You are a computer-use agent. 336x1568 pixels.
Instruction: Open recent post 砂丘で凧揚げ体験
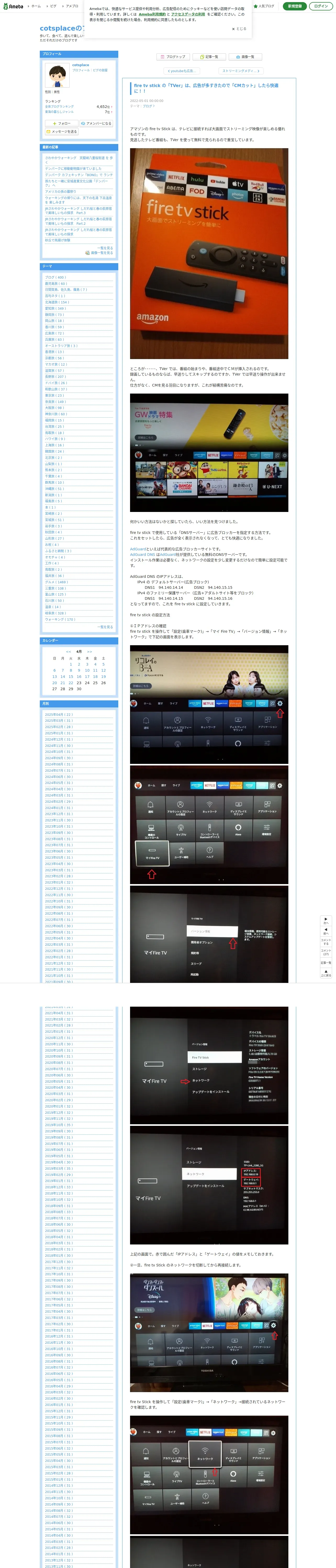coord(57,240)
